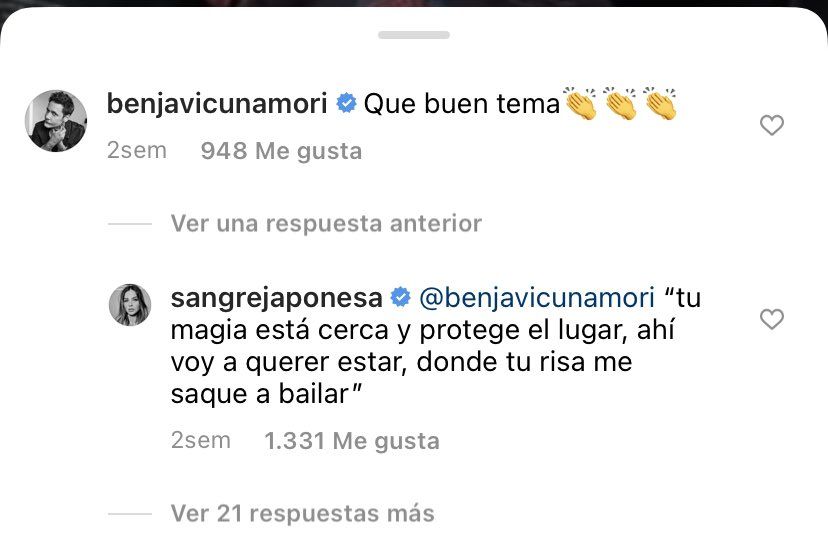
Task: View the '1.331 Me gusta' likes list
Action: [352, 441]
